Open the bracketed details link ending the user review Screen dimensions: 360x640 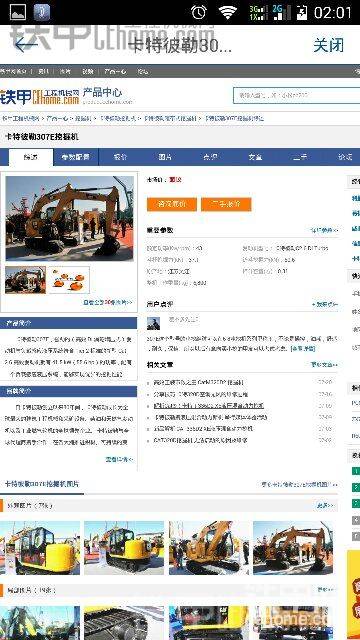(303, 349)
